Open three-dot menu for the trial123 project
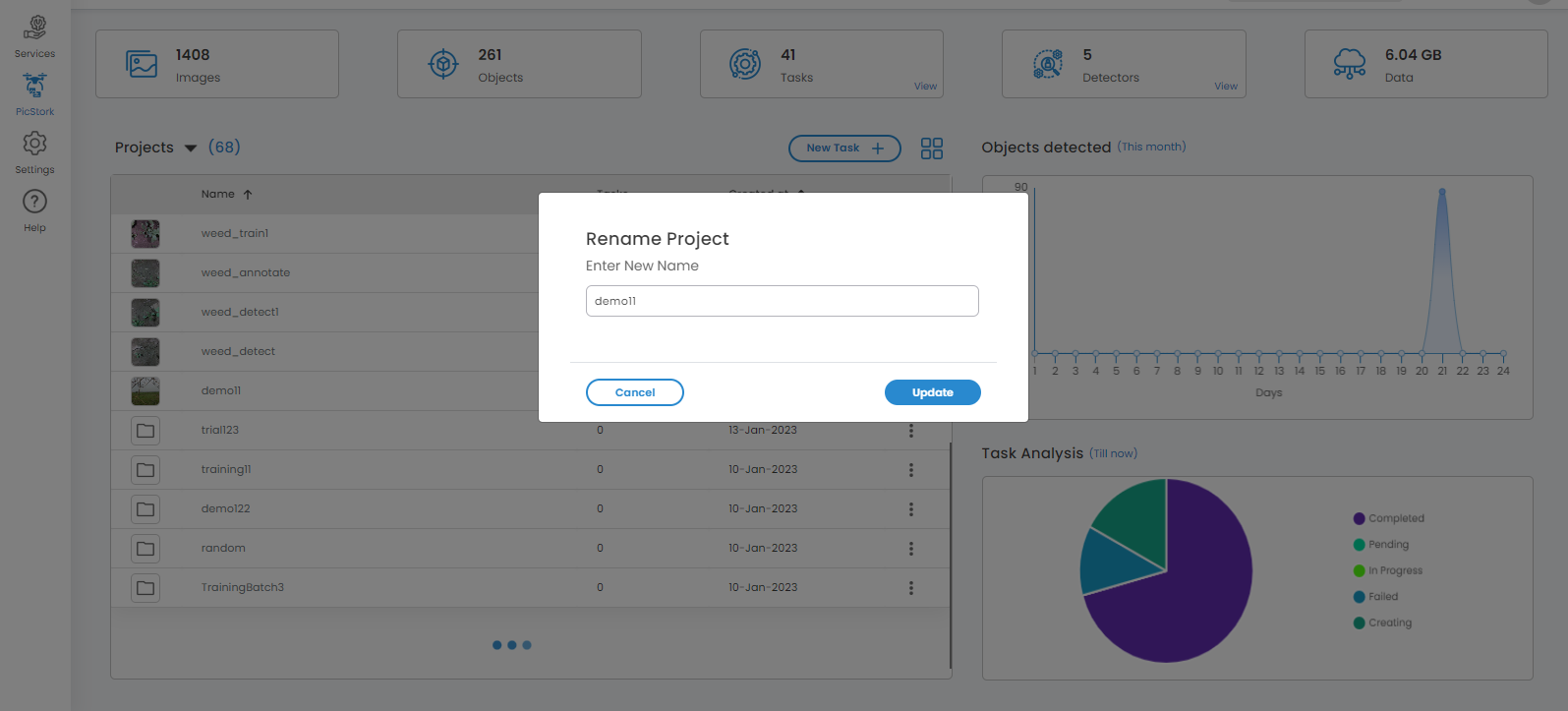The image size is (1568, 711). pos(910,431)
